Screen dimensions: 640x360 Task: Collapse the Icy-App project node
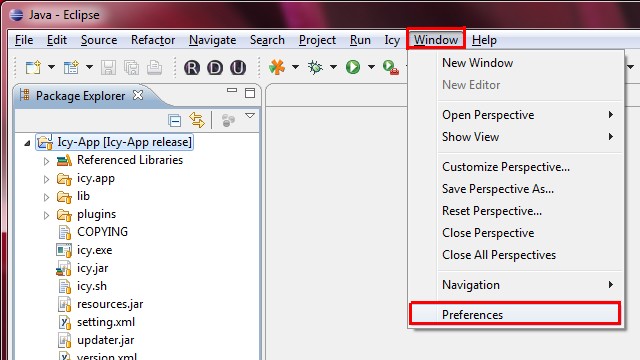[27, 143]
